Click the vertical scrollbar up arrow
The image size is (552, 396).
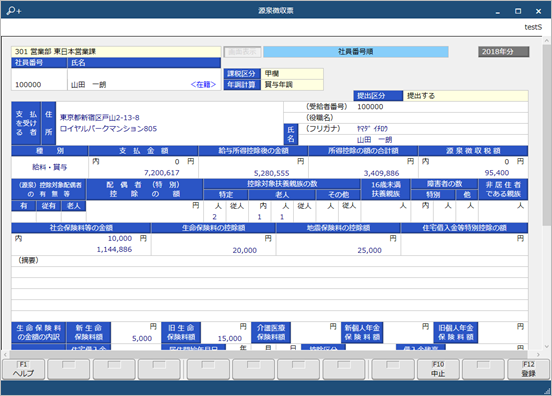[546, 40]
